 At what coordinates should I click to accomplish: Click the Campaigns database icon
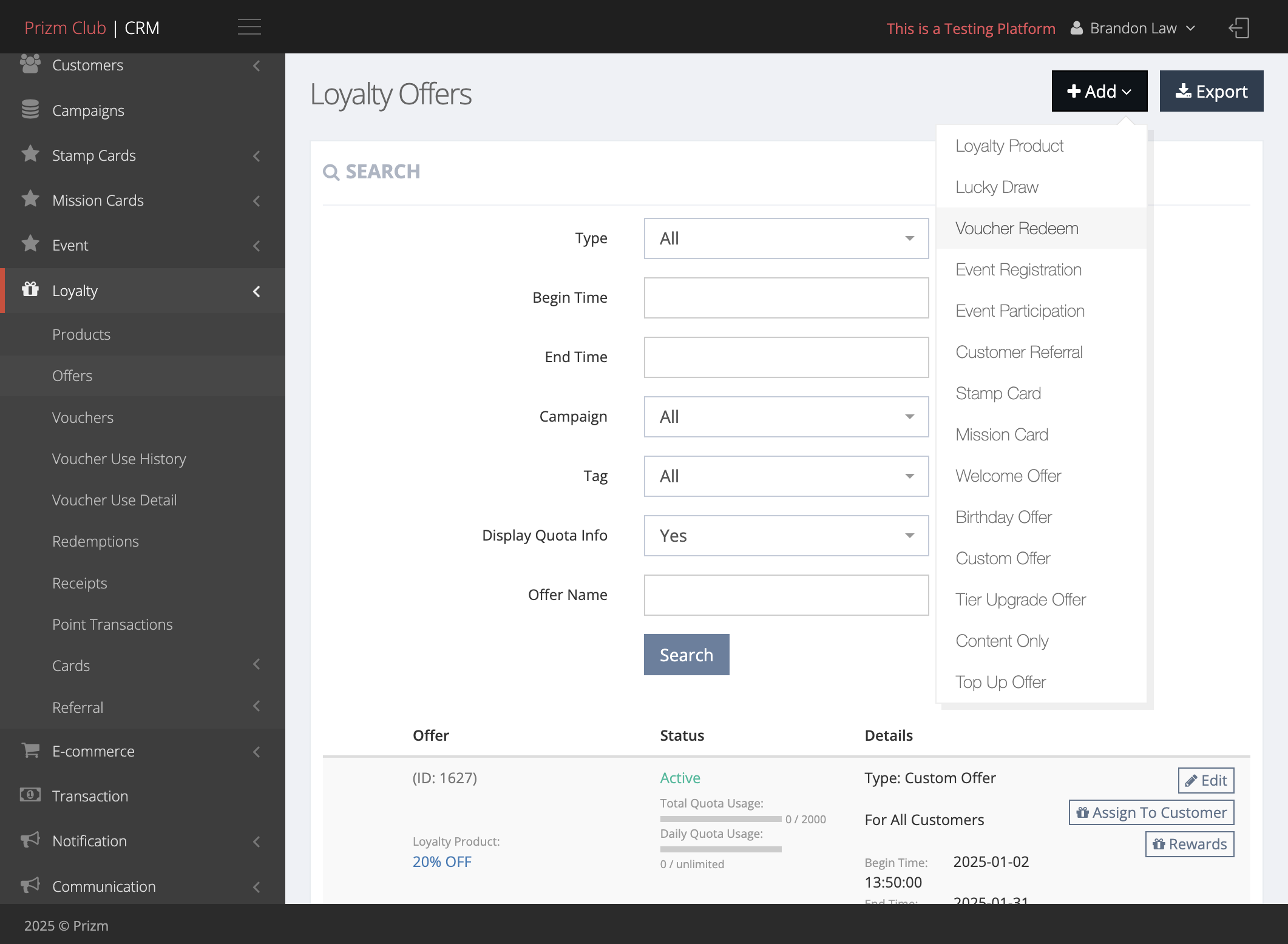(x=30, y=110)
